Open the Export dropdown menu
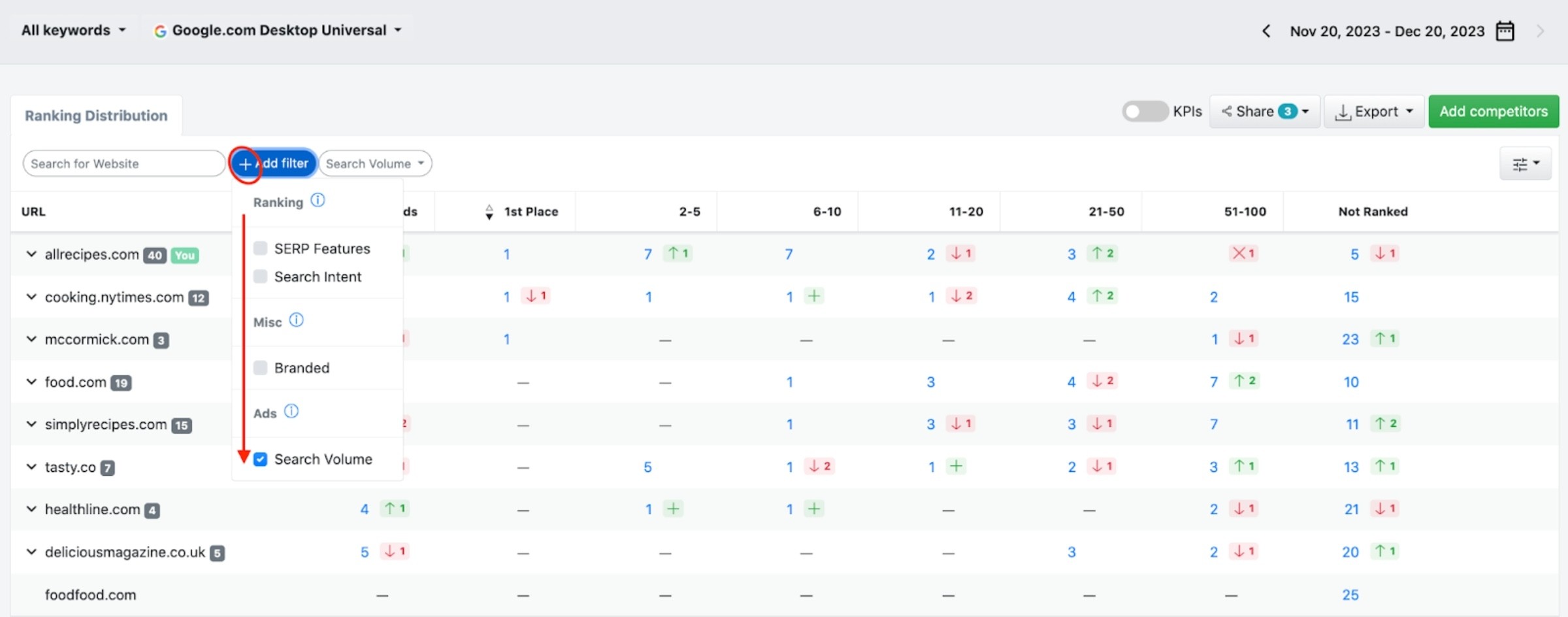 coord(1374,111)
